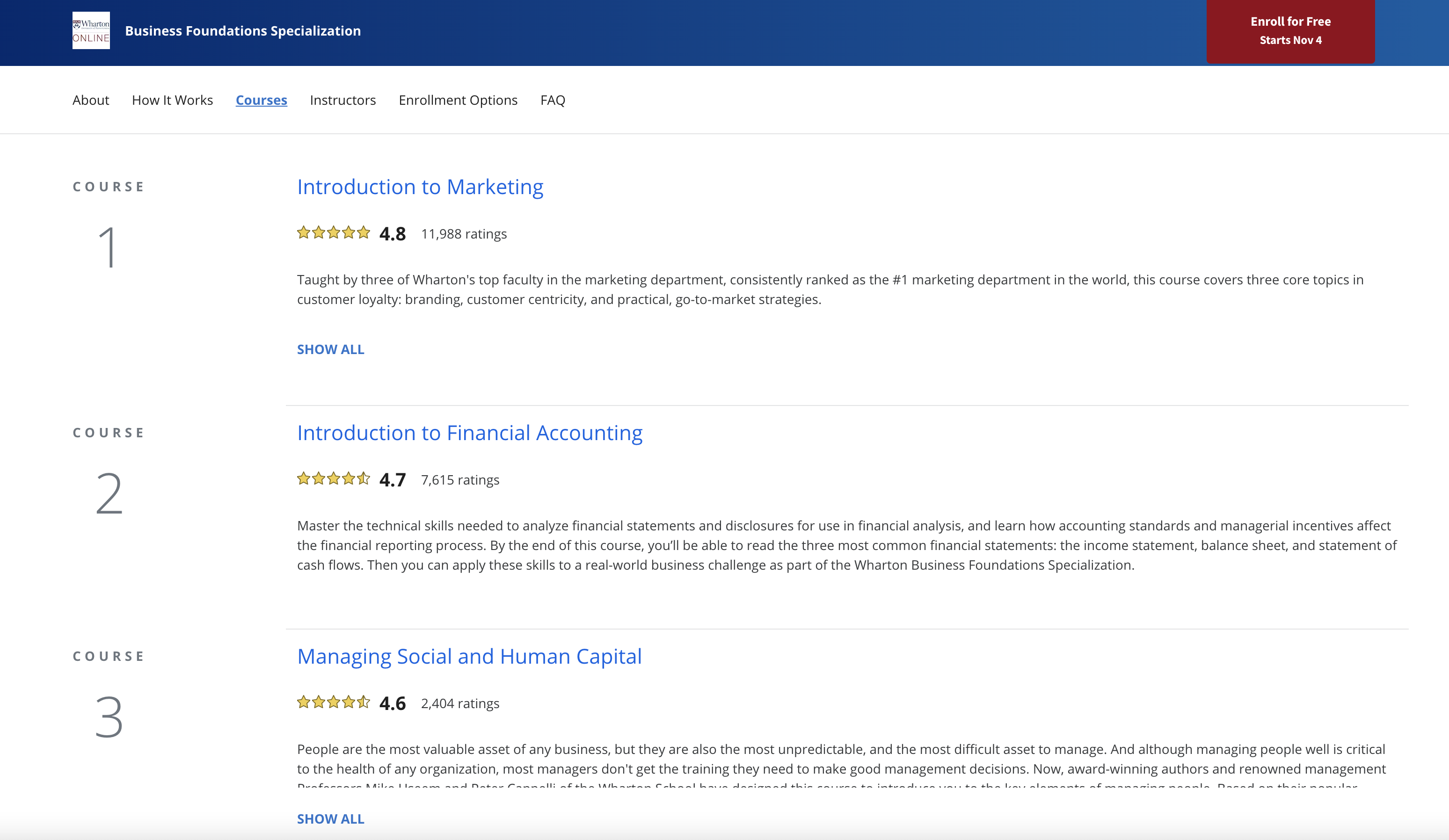The image size is (1449, 840).
Task: Click the Human Capital course star rating
Action: (x=333, y=702)
